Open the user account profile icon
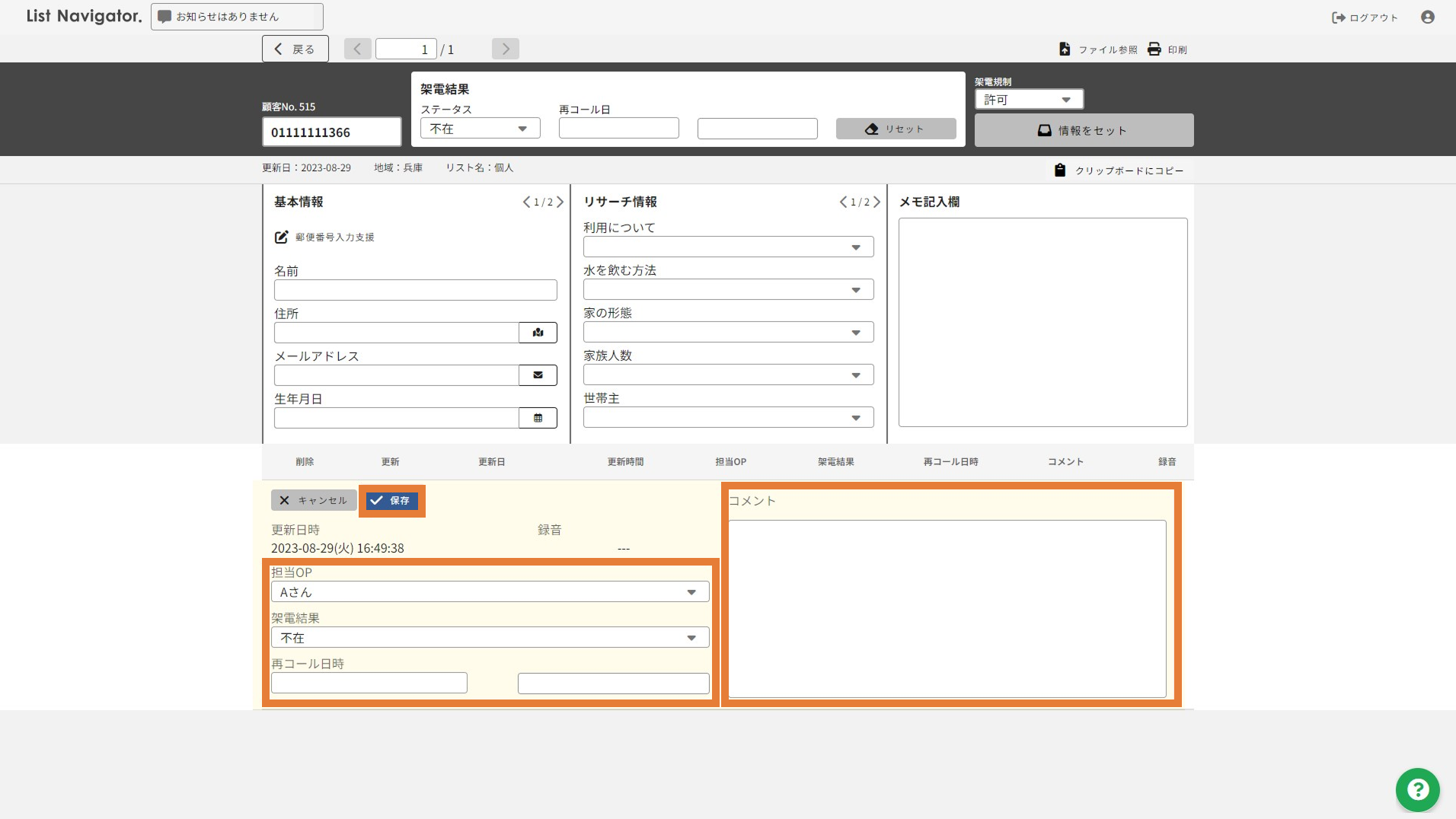The width and height of the screenshot is (1456, 819). tap(1428, 18)
